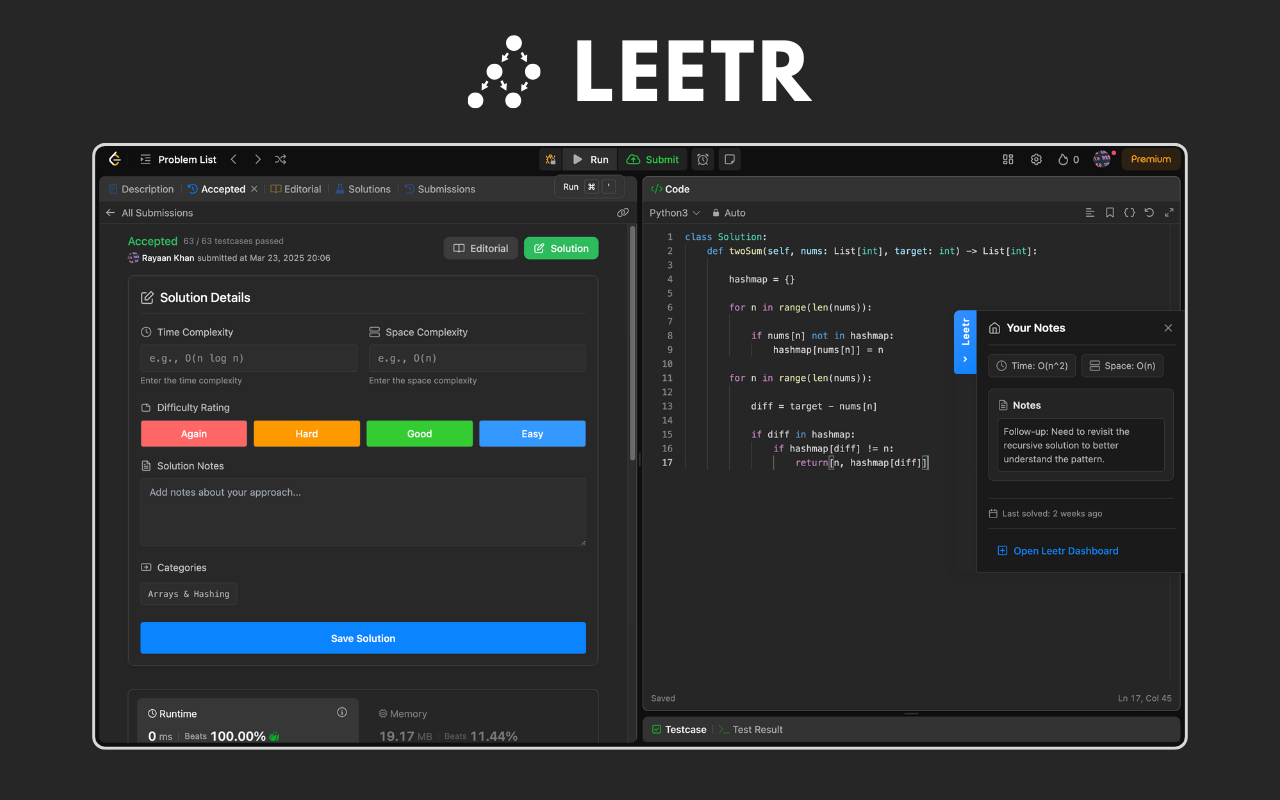The width and height of the screenshot is (1280, 800).
Task: Run the code with the Run button
Action: pyautogui.click(x=590, y=159)
